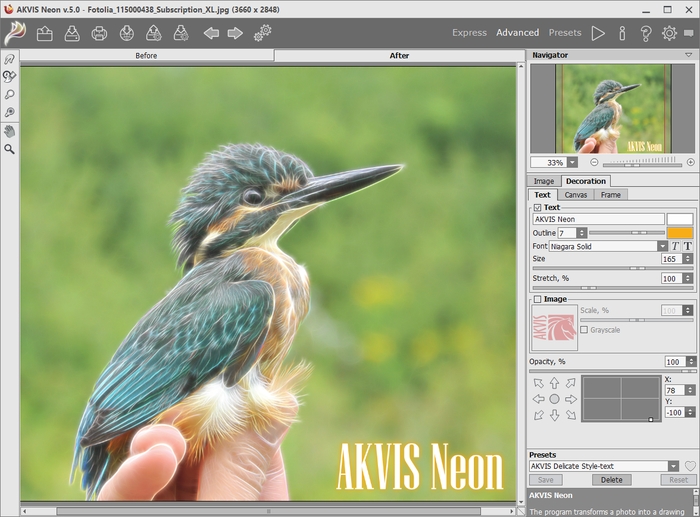The width and height of the screenshot is (700, 517).
Task: Move text to top-left arrow
Action: point(539,383)
